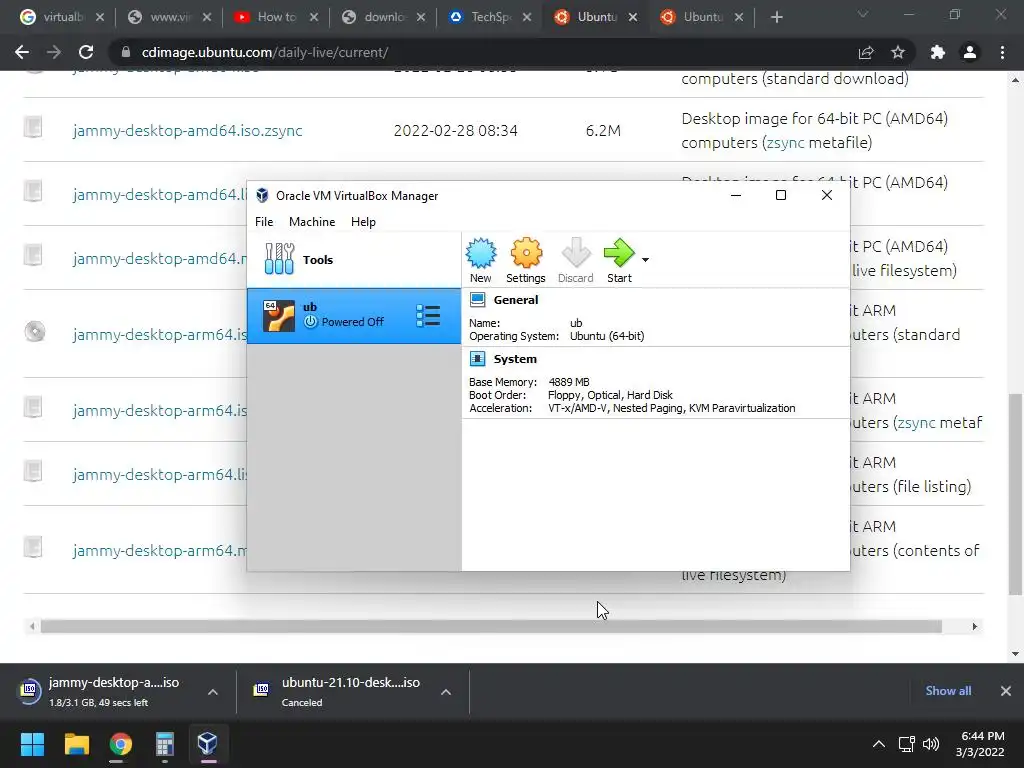This screenshot has height=768, width=1024.
Task: Expand the Start button dropdown arrow
Action: tap(645, 260)
